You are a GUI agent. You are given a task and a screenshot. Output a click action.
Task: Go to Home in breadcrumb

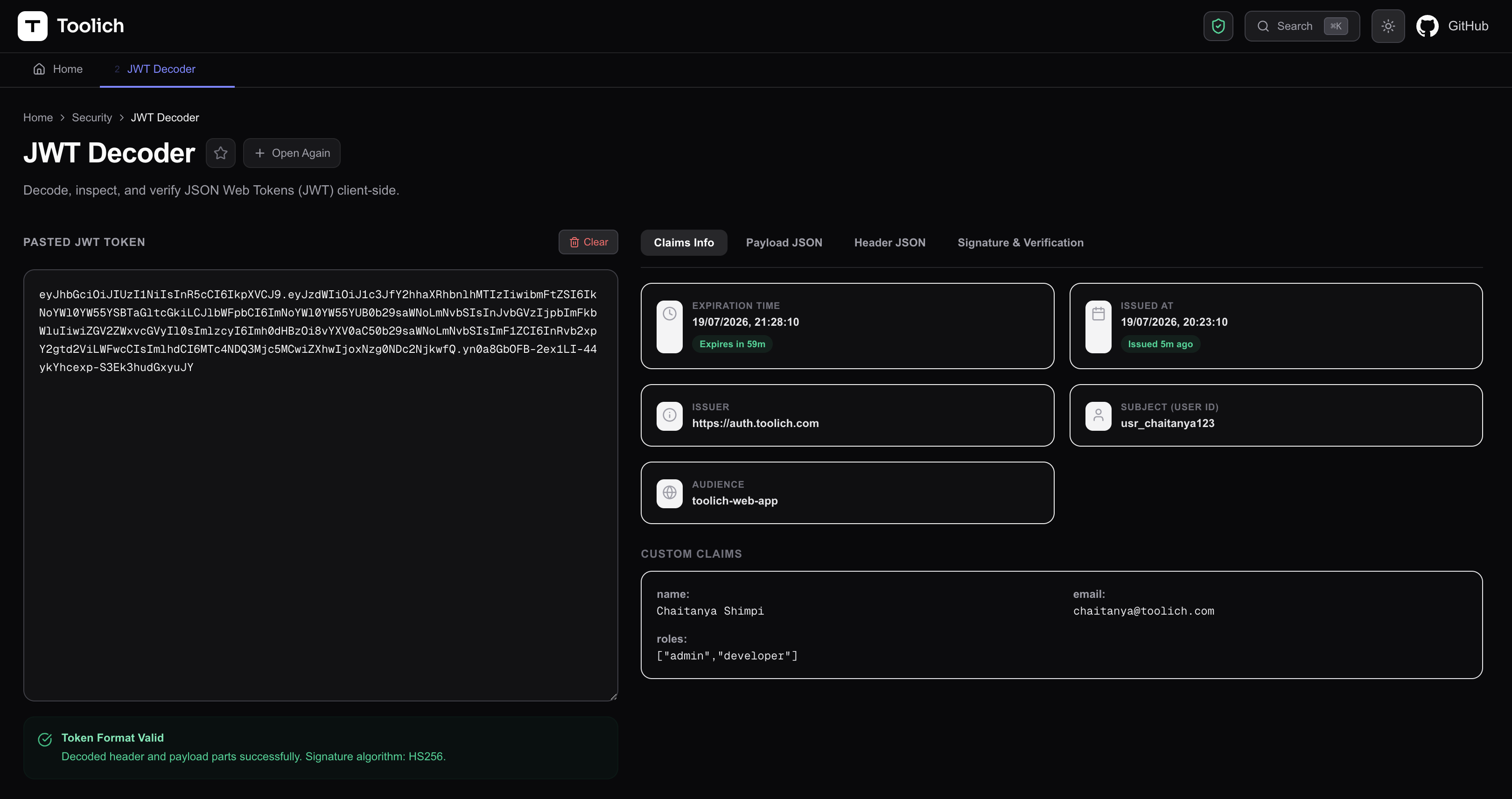(38, 118)
